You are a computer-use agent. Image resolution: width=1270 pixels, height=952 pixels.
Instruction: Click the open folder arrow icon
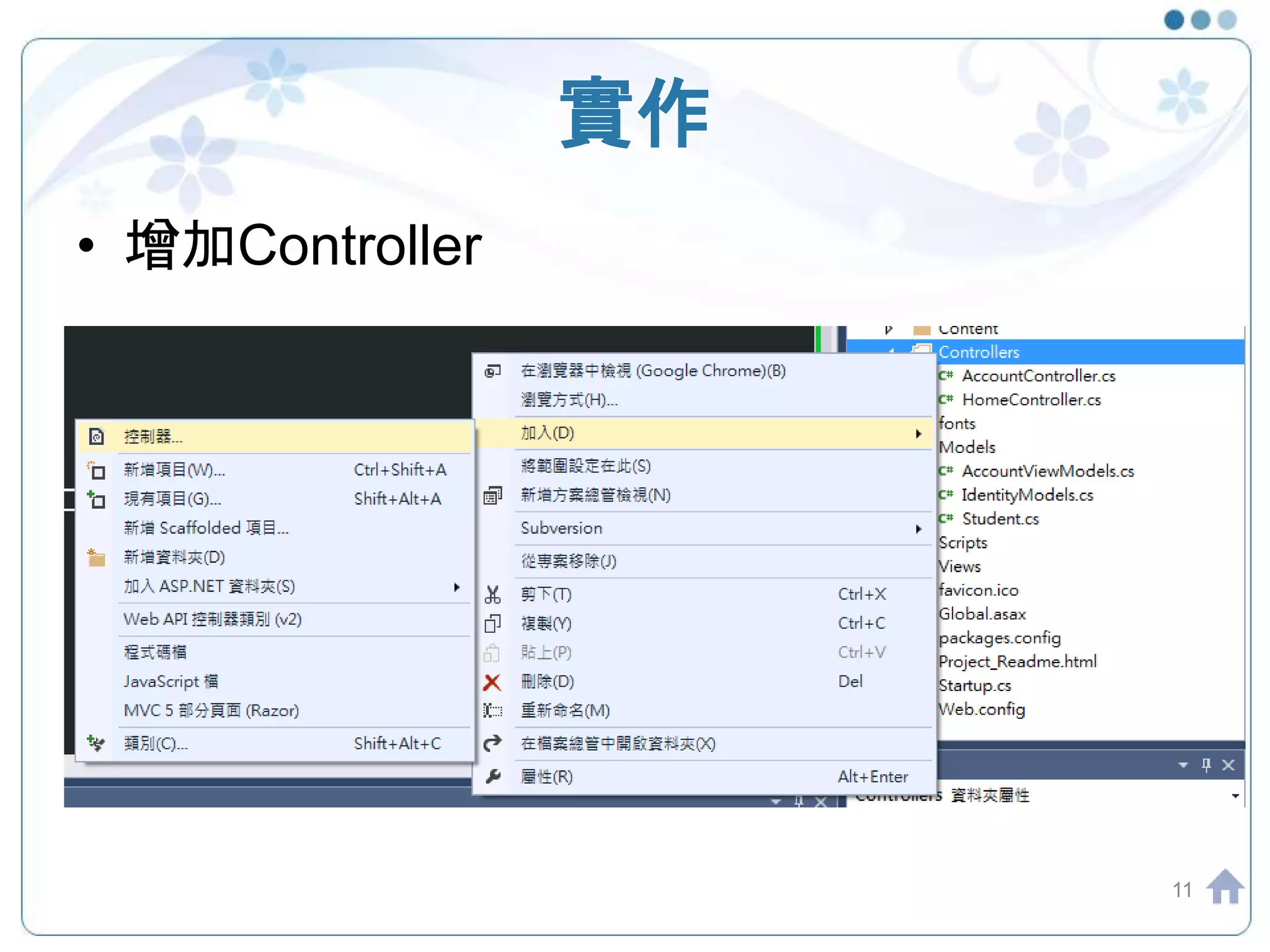coord(492,743)
